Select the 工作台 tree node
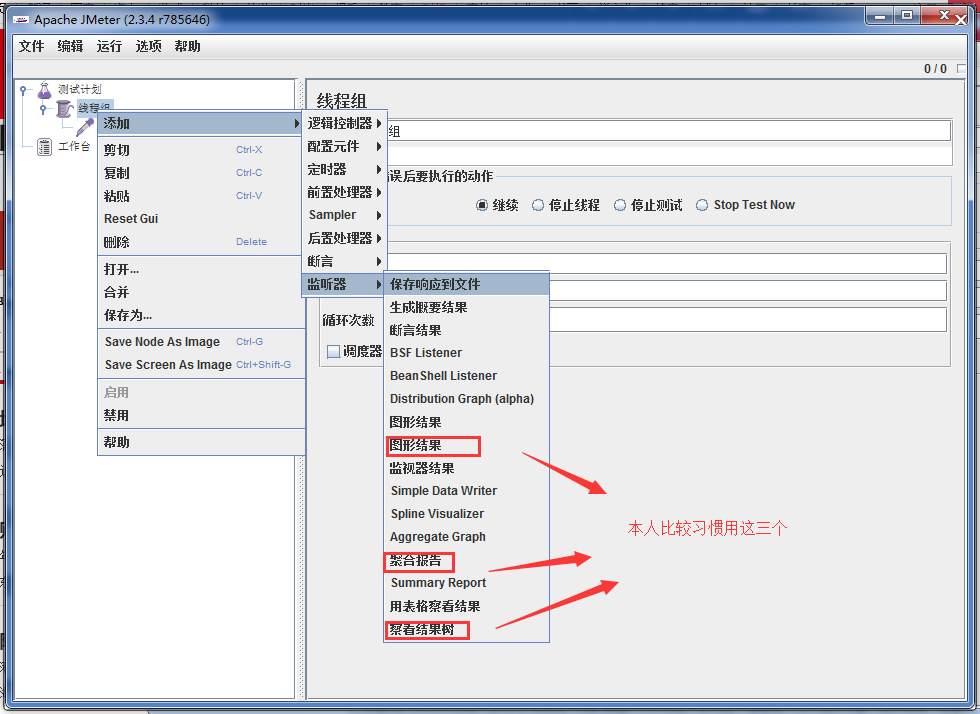Viewport: 980px width, 714px height. [74, 147]
